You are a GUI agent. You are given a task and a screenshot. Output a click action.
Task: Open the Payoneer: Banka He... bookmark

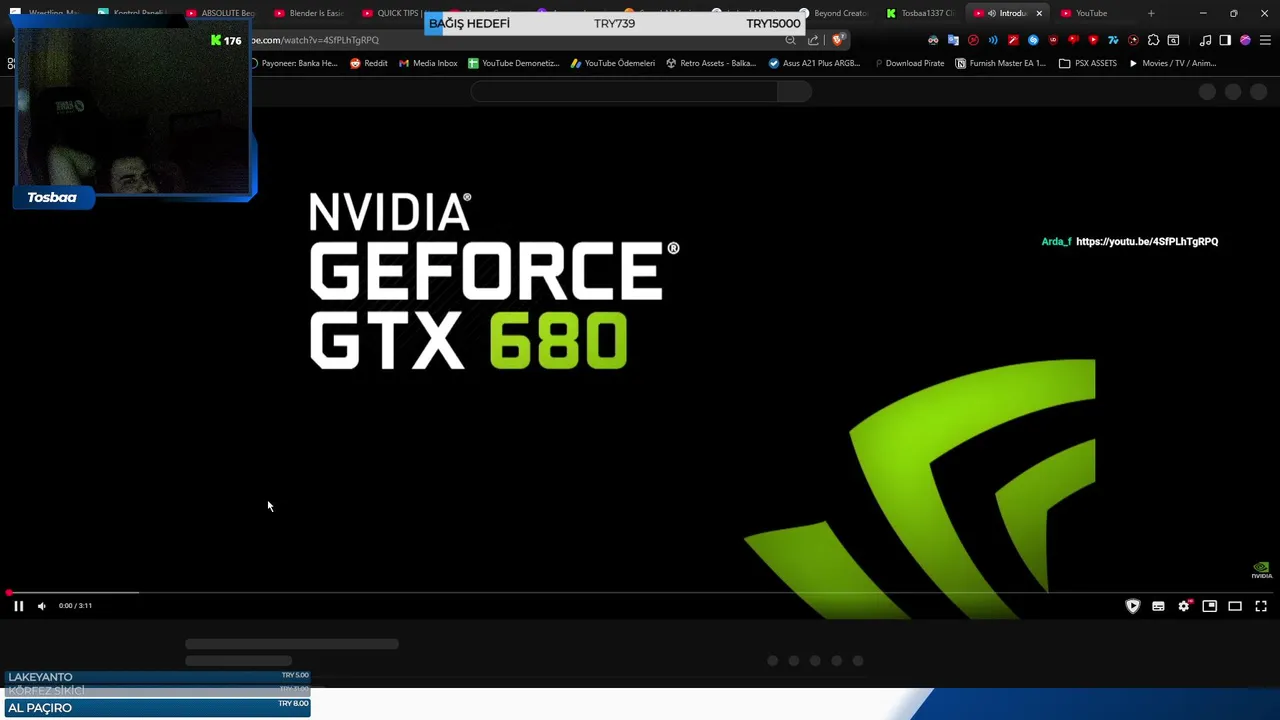(x=293, y=63)
